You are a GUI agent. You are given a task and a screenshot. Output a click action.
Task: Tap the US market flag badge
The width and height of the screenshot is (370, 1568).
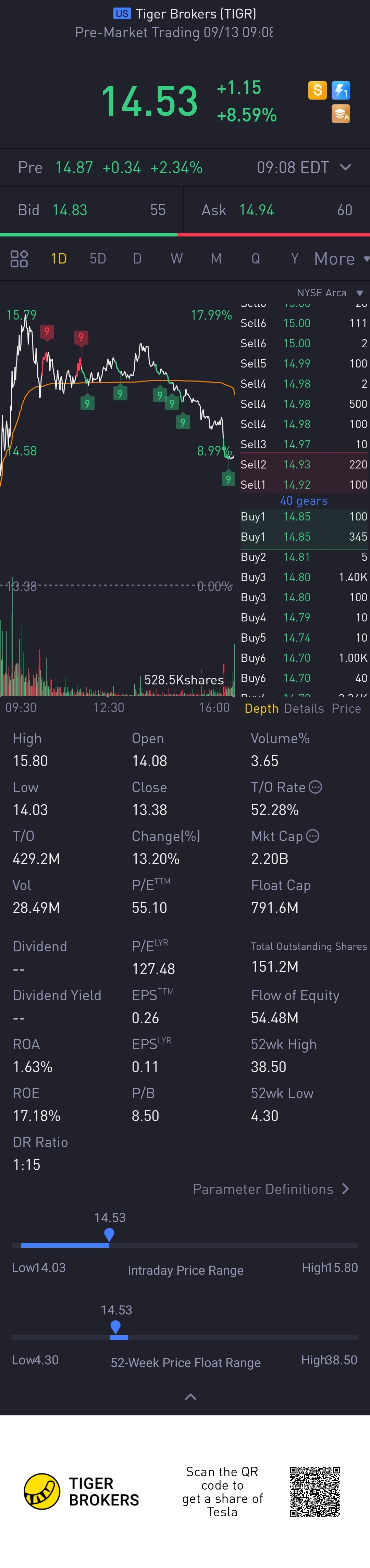point(122,13)
